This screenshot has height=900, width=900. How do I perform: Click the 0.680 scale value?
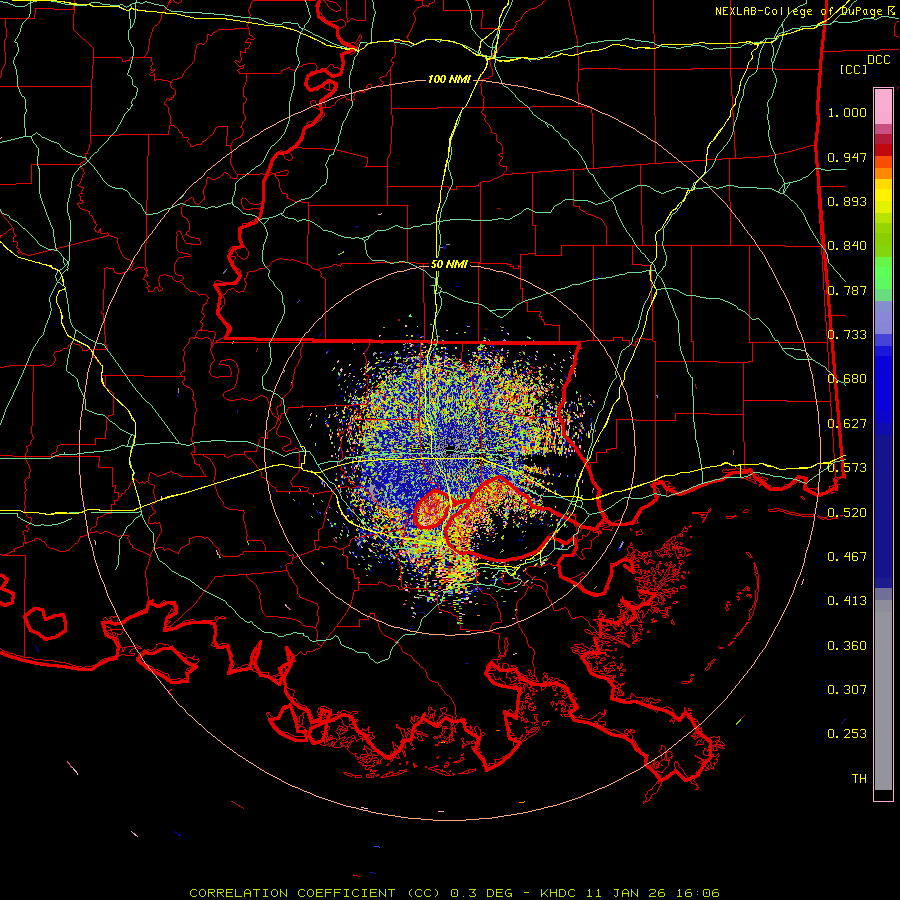(847, 379)
